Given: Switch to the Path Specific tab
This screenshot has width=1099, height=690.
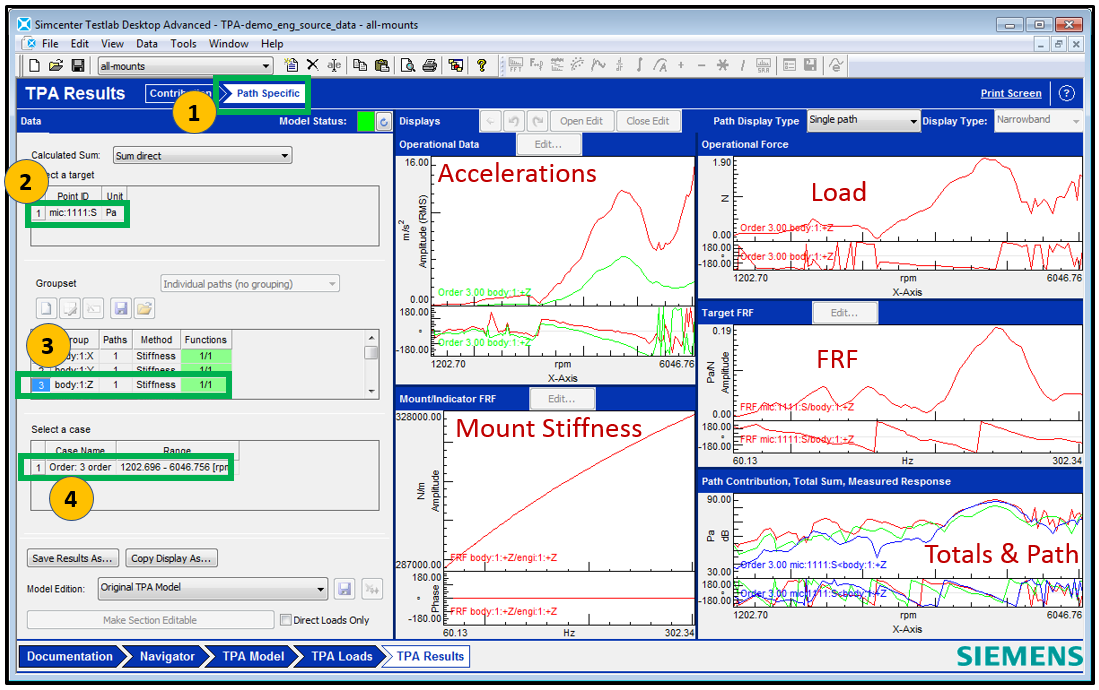Looking at the screenshot, I should [264, 93].
